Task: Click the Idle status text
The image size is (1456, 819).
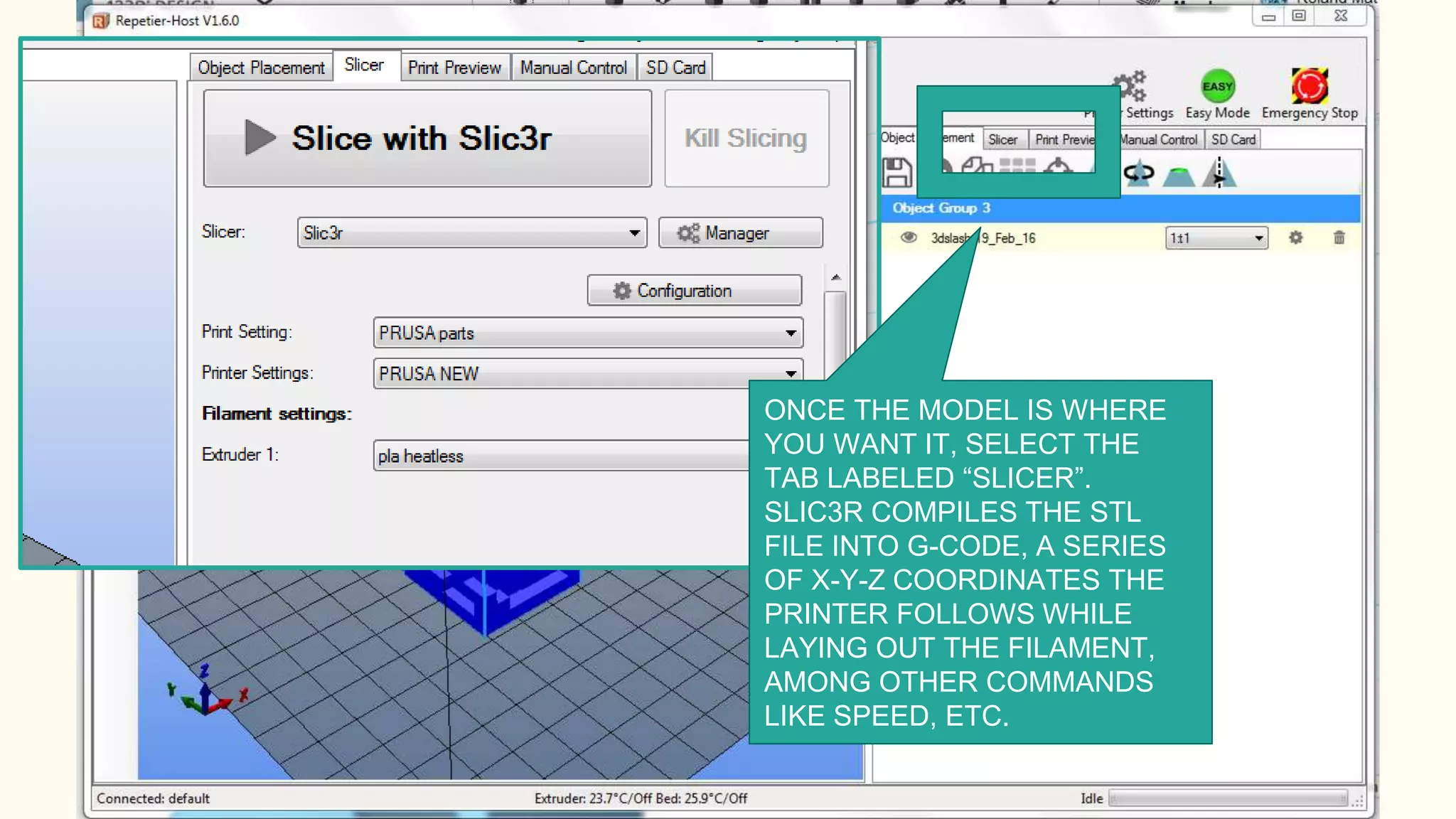Action: pyautogui.click(x=1091, y=798)
